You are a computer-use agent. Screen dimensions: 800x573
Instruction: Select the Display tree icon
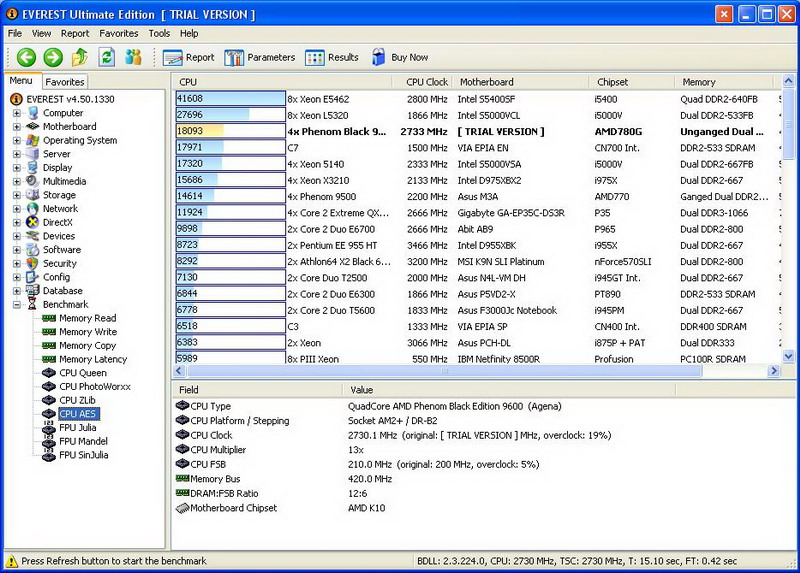(33, 167)
